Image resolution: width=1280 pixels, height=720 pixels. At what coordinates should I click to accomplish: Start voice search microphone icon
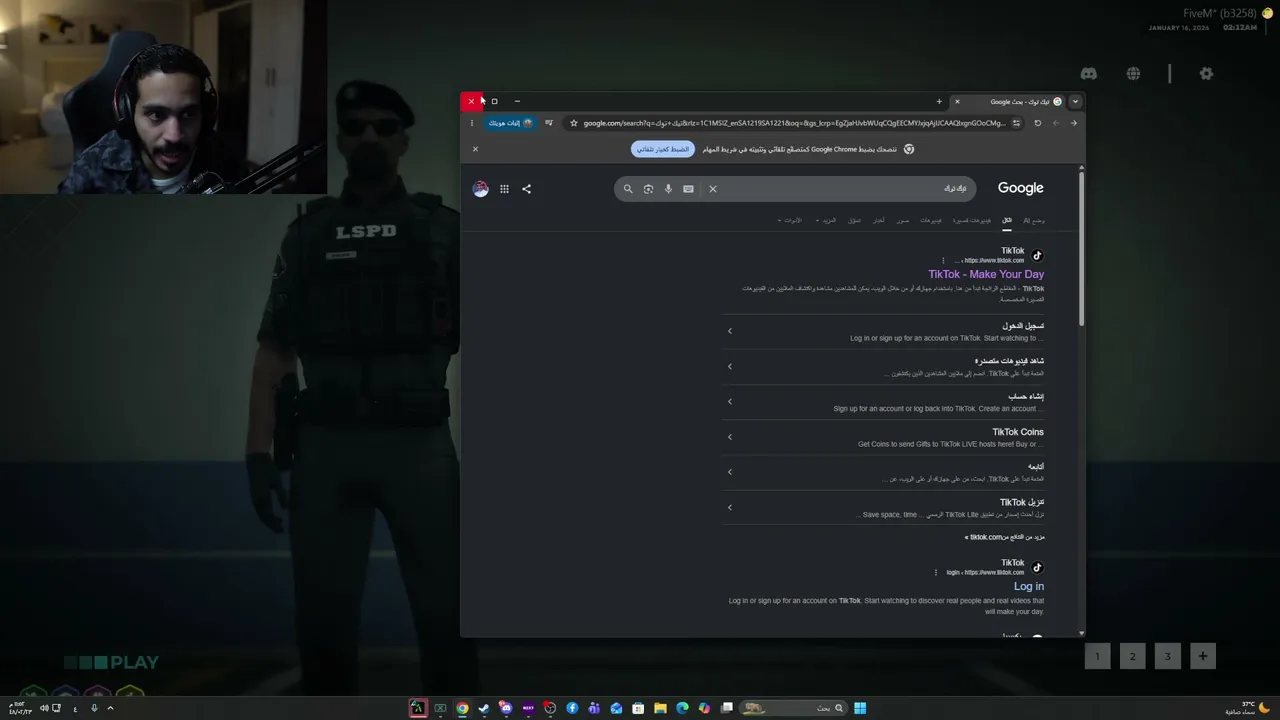pyautogui.click(x=668, y=189)
